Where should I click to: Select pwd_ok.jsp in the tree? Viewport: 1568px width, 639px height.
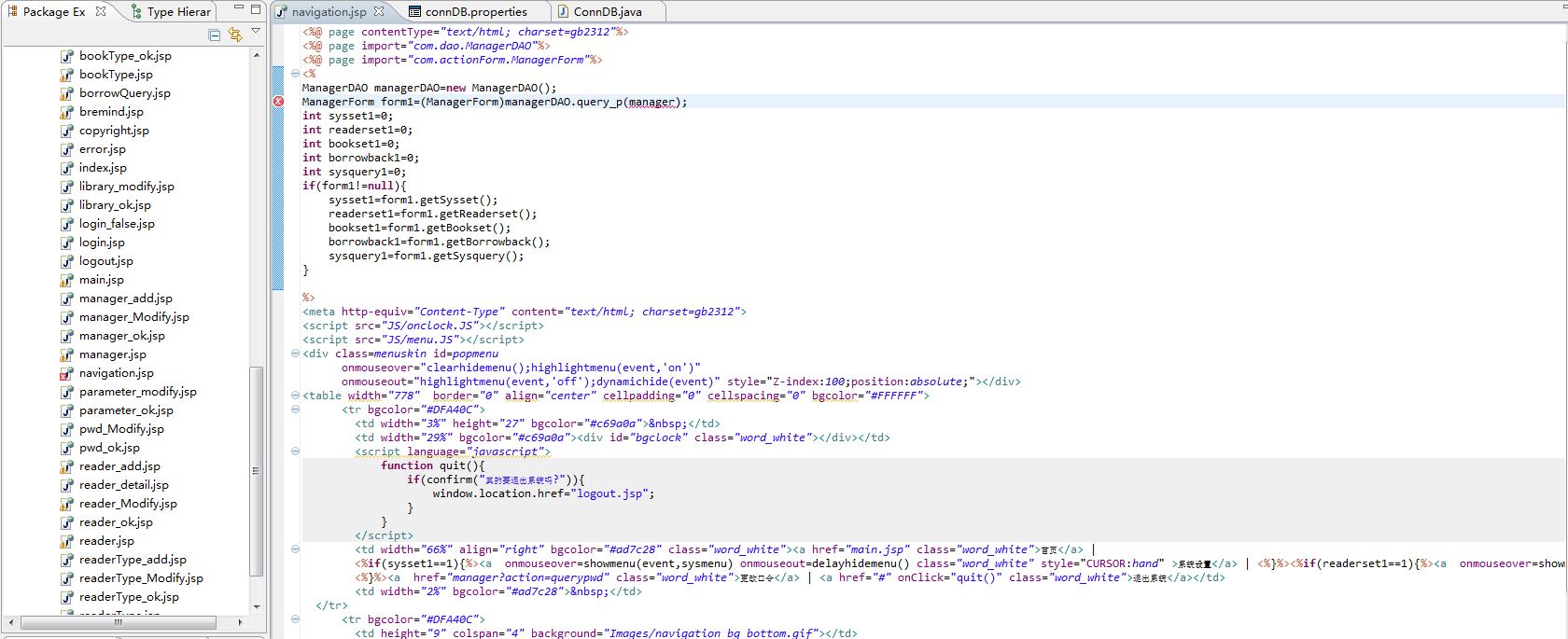pos(109,448)
